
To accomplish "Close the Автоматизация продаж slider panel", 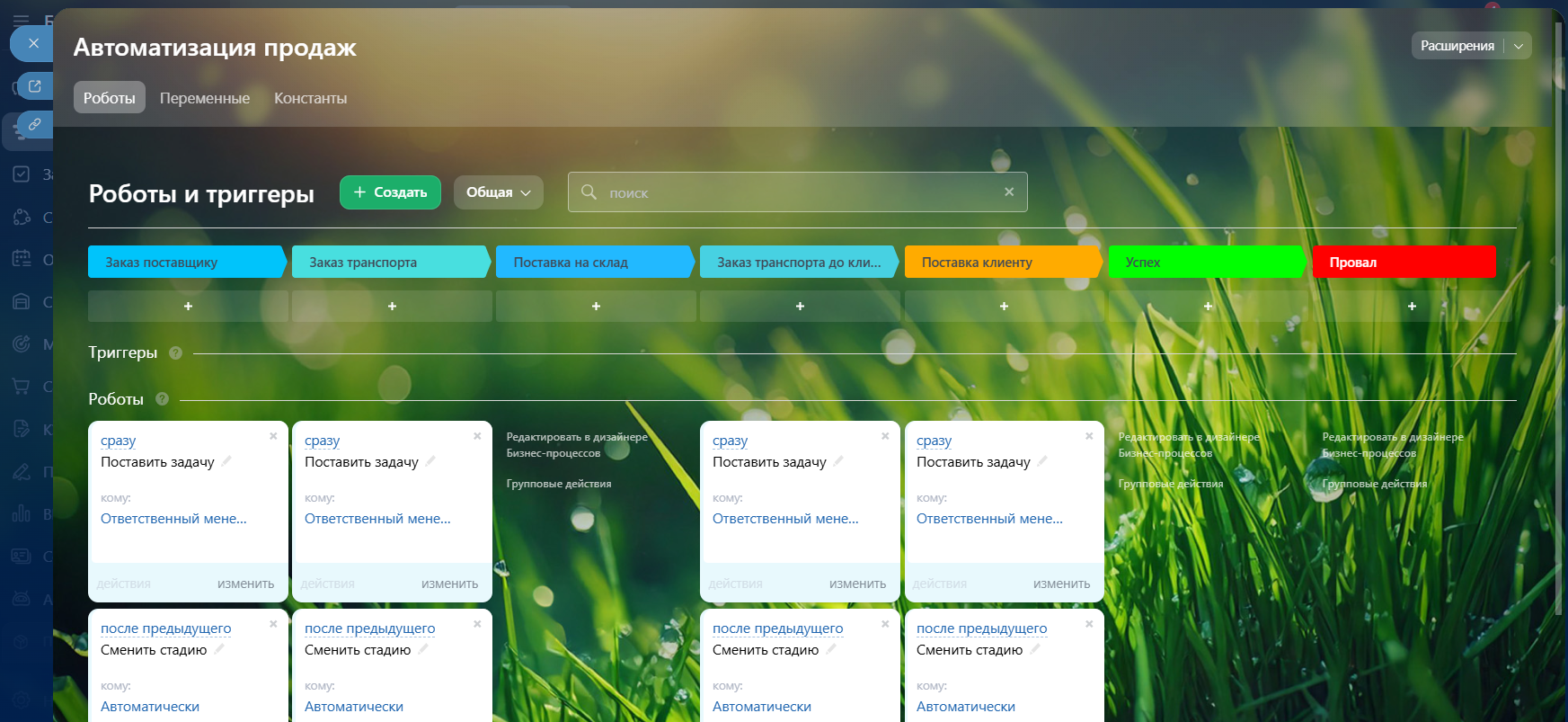I will coord(33,43).
